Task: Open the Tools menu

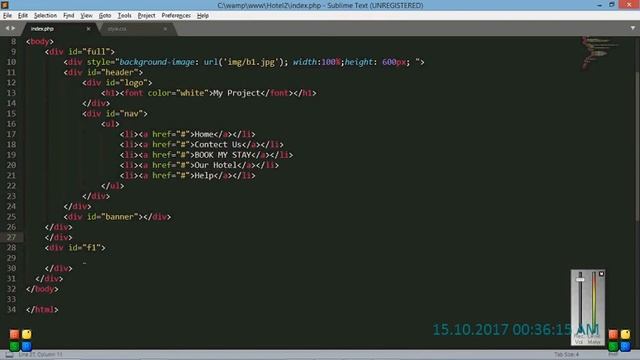Action: (124, 16)
